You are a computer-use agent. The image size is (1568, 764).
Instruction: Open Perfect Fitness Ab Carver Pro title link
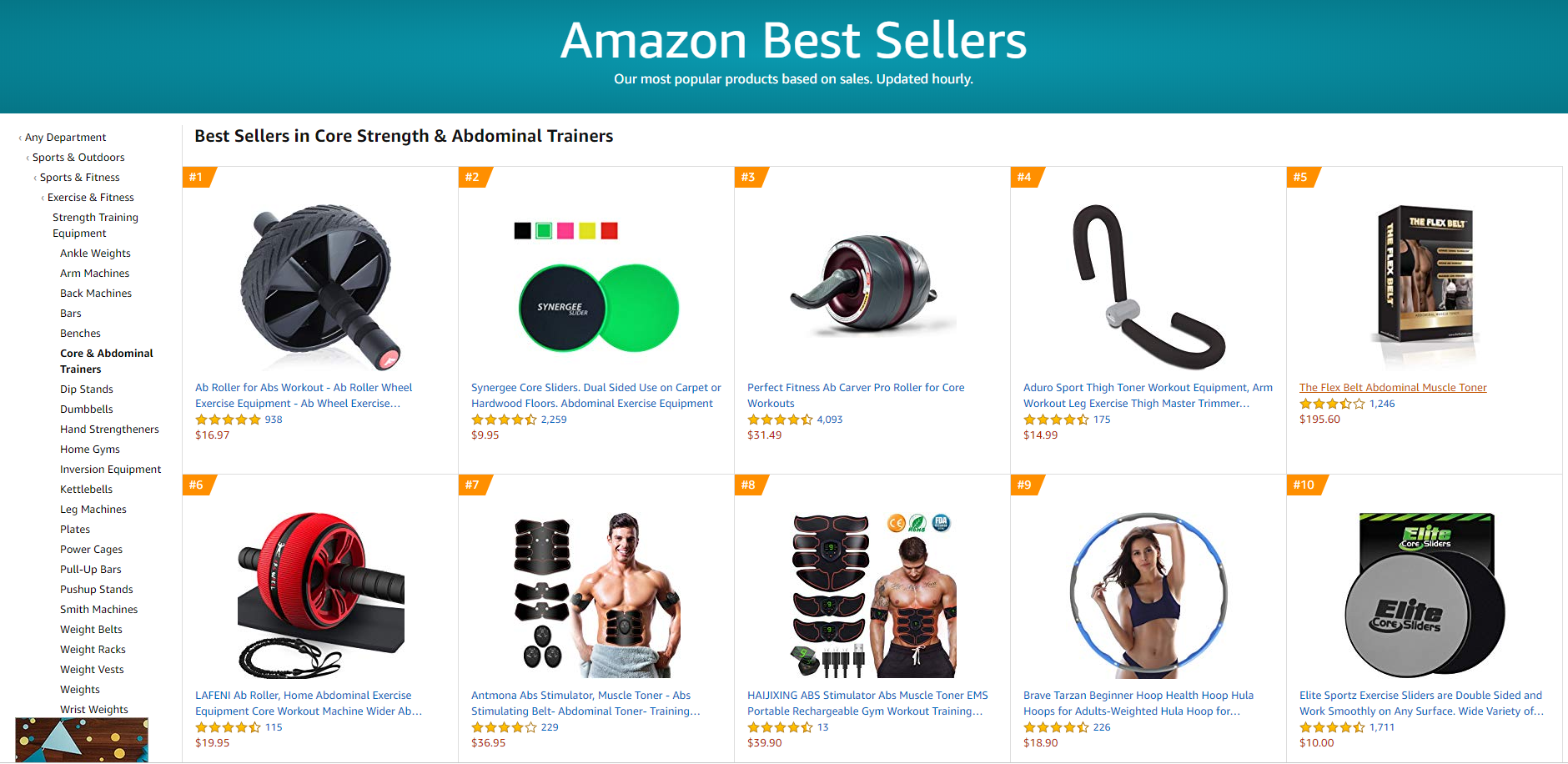pos(856,395)
